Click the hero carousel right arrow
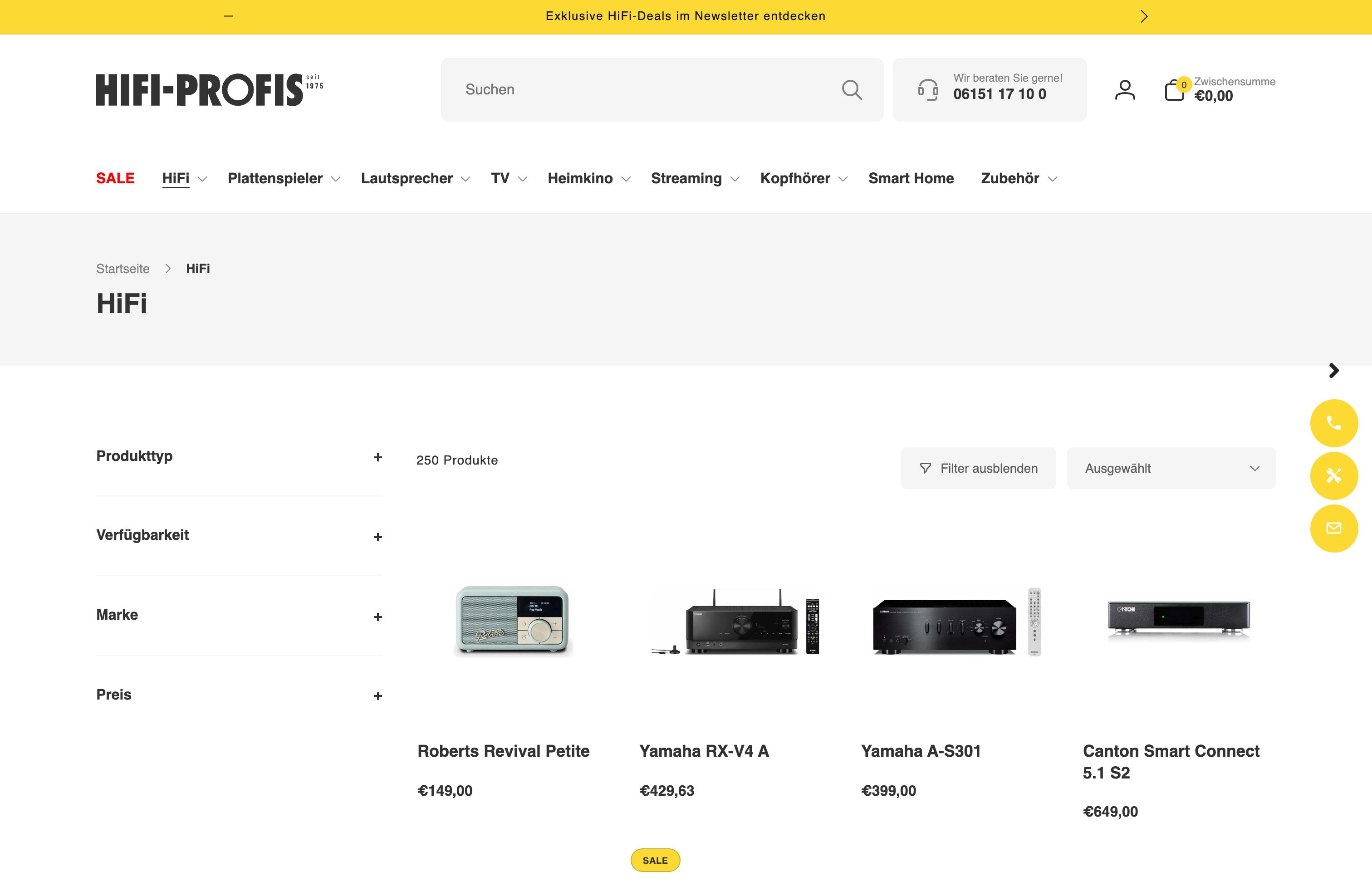This screenshot has width=1372, height=891. 1333,371
